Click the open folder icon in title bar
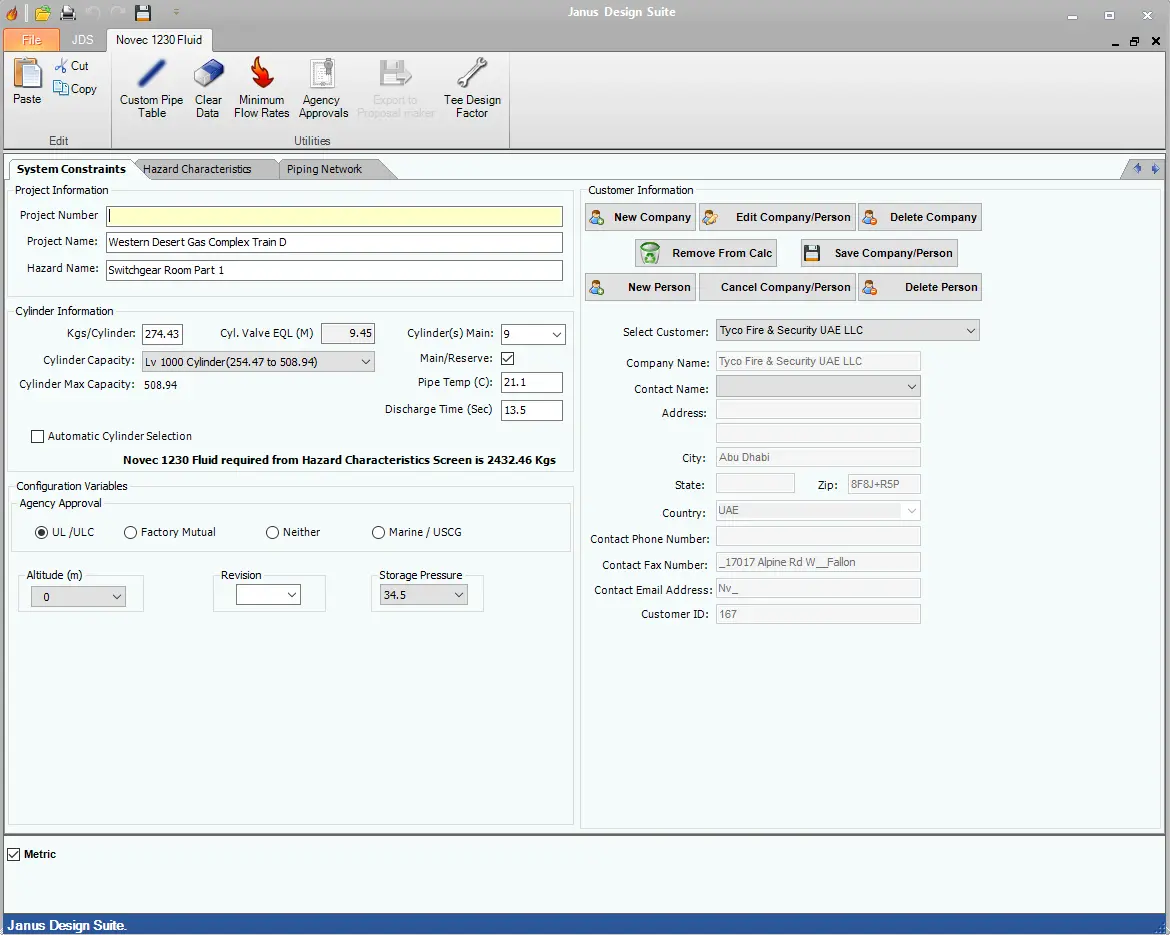Viewport: 1170px width, 935px height. tap(43, 13)
